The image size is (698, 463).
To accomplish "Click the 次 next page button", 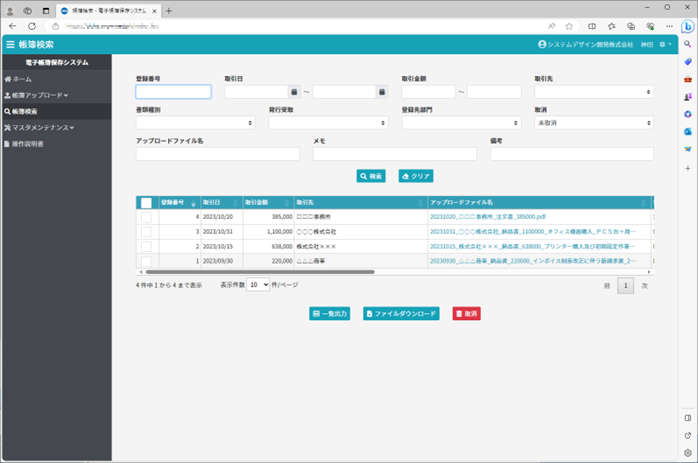I will [645, 286].
